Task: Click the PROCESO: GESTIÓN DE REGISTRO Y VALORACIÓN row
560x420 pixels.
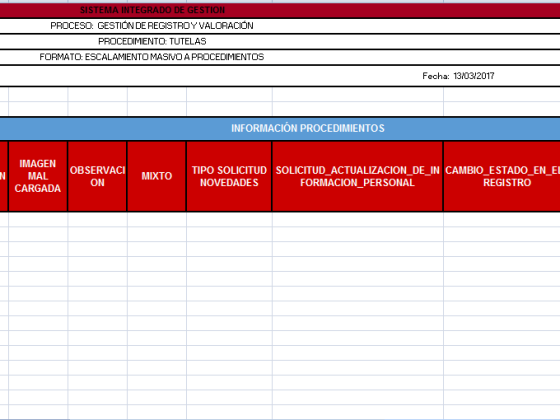Action: (x=280, y=26)
